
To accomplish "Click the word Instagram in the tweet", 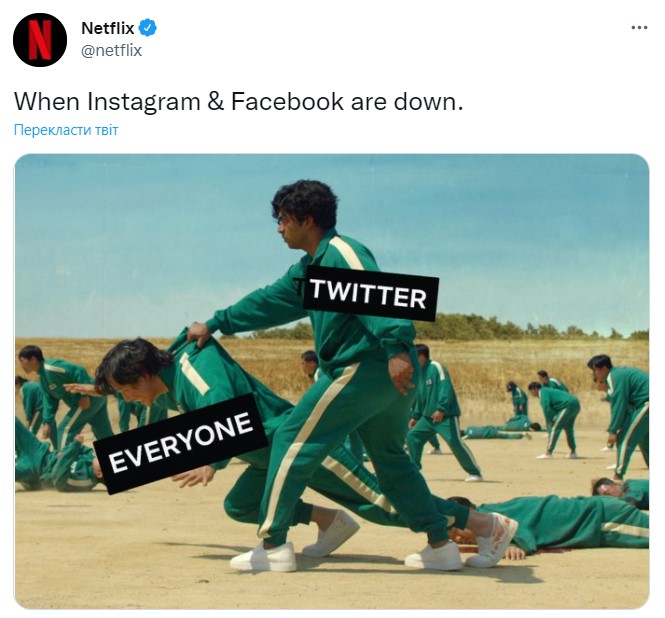I will 144,102.
